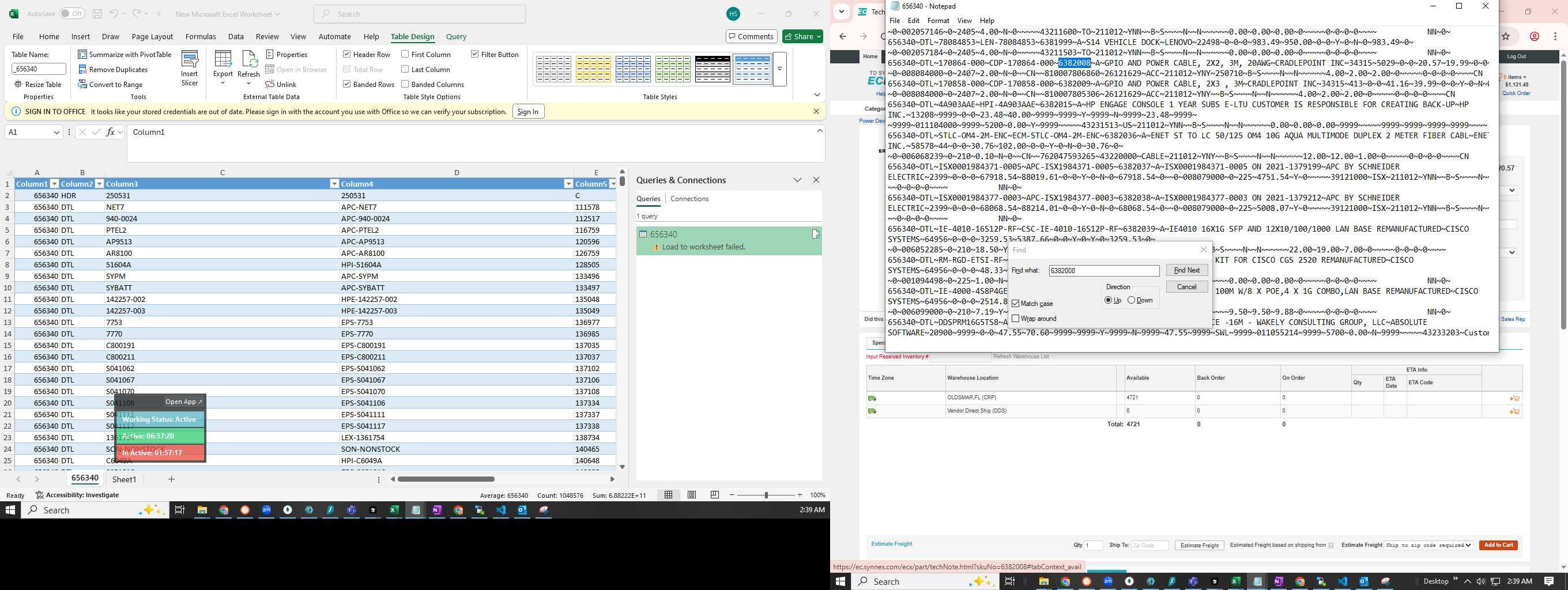Select Normal view icon in status bar
Image resolution: width=1568 pixels, height=590 pixels.
click(668, 495)
